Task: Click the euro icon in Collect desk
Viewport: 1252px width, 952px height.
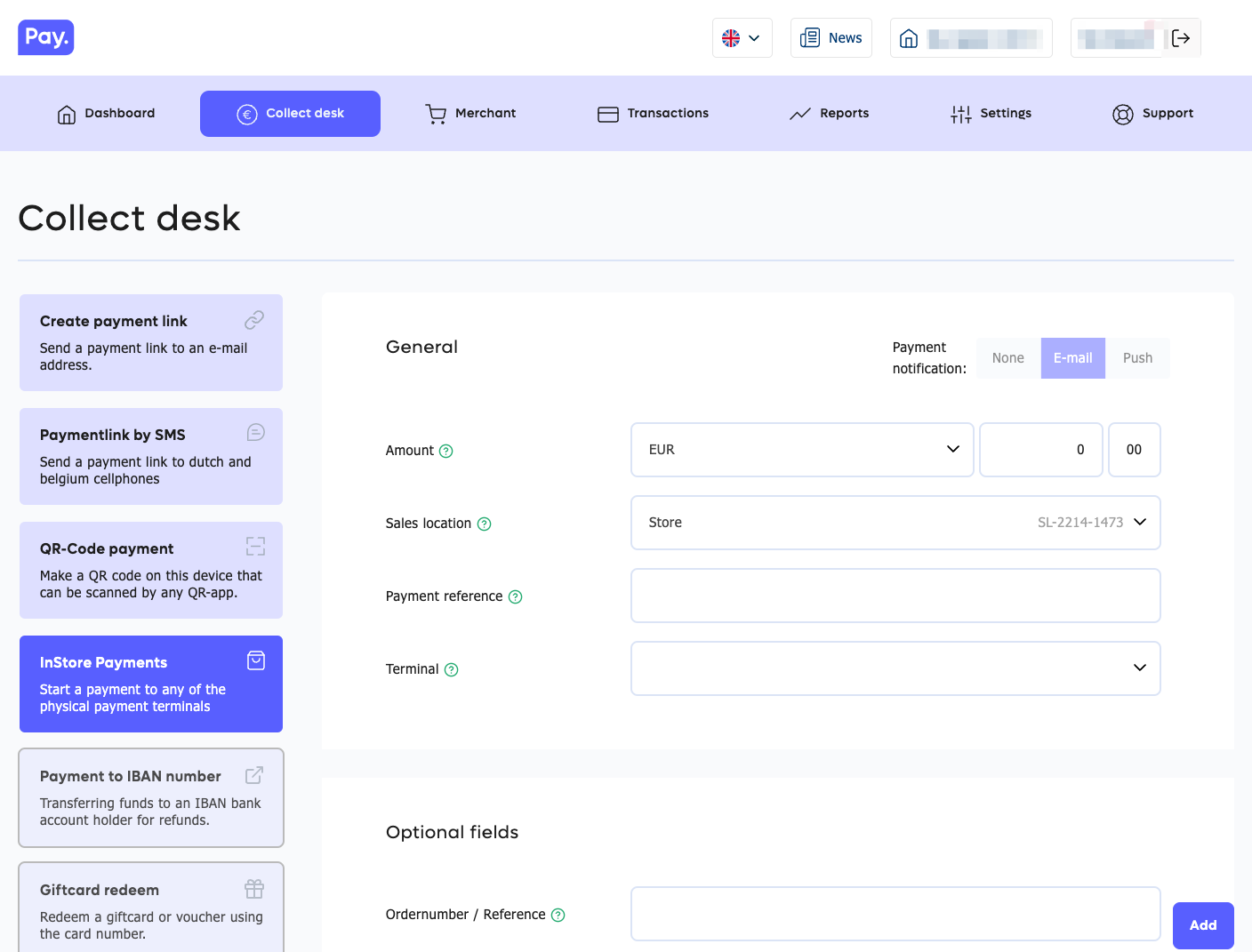Action: (x=247, y=114)
